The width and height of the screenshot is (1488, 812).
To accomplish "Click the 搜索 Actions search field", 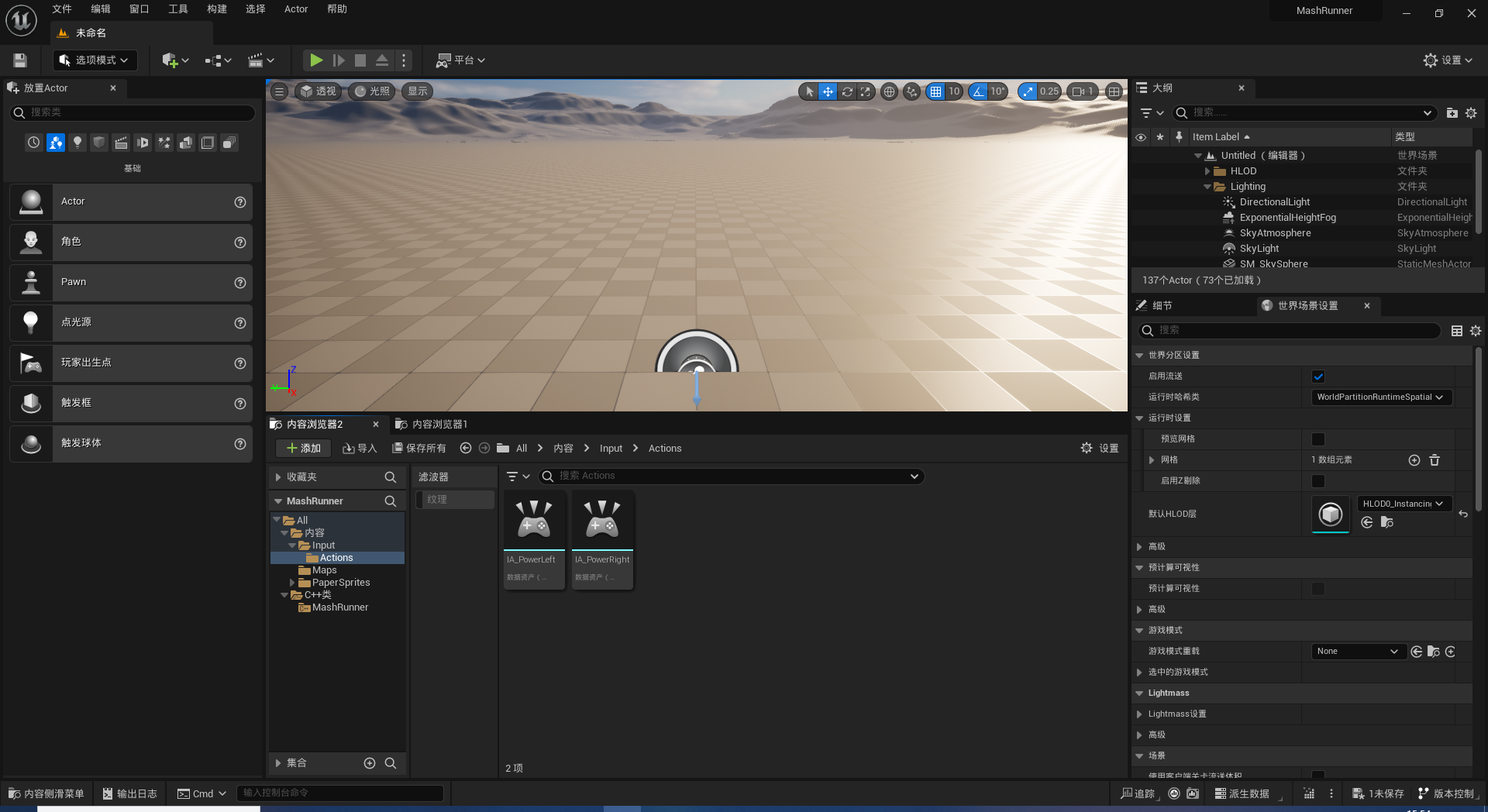I will coord(731,477).
